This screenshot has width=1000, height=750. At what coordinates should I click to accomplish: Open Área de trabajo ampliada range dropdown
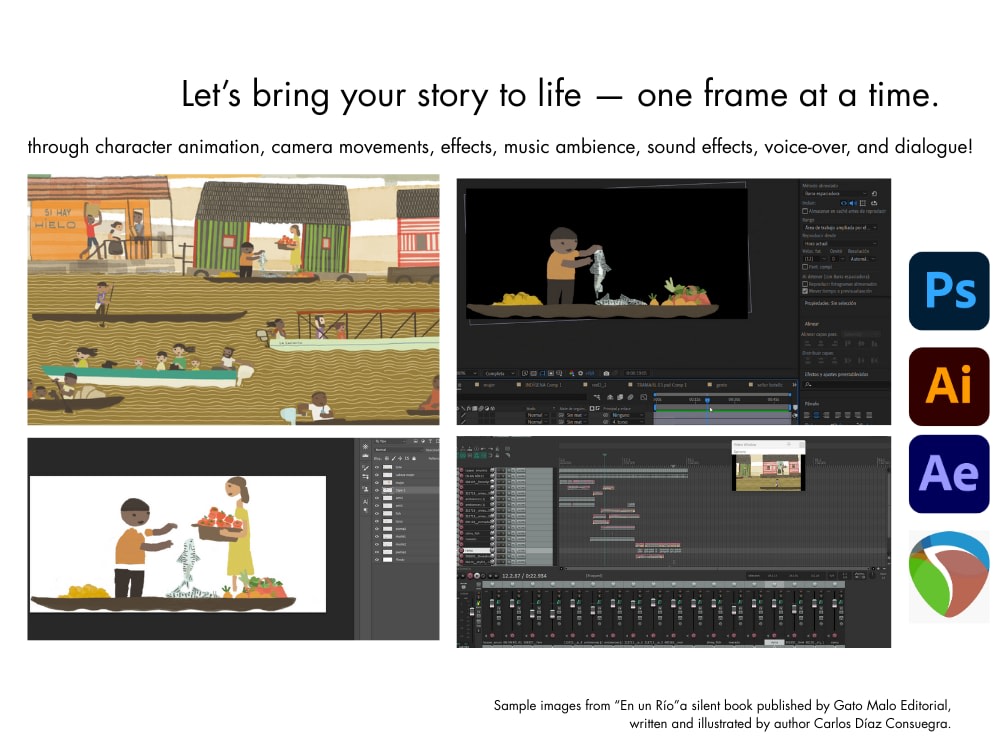(x=841, y=228)
